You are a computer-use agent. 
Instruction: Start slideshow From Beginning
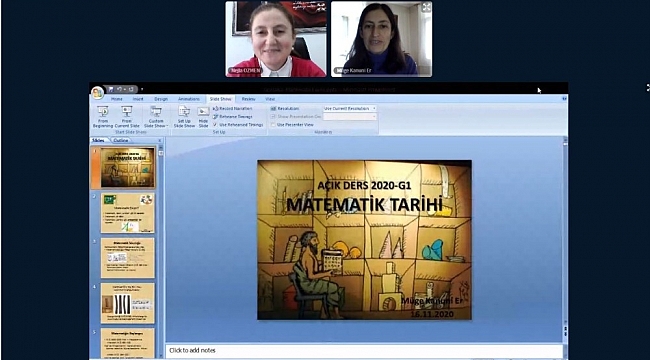[x=103, y=117]
